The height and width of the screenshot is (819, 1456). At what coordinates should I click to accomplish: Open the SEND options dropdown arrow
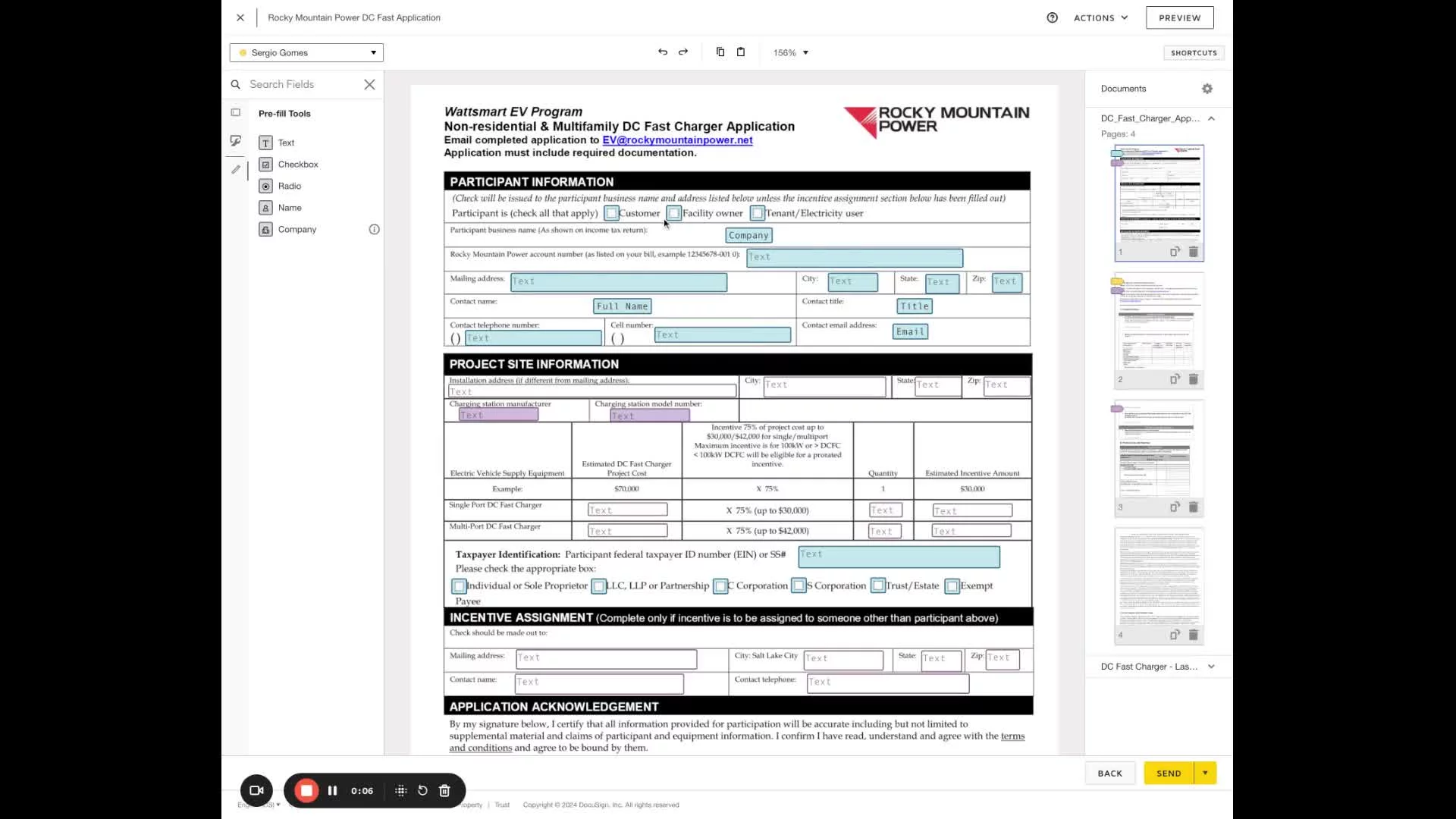click(1205, 773)
